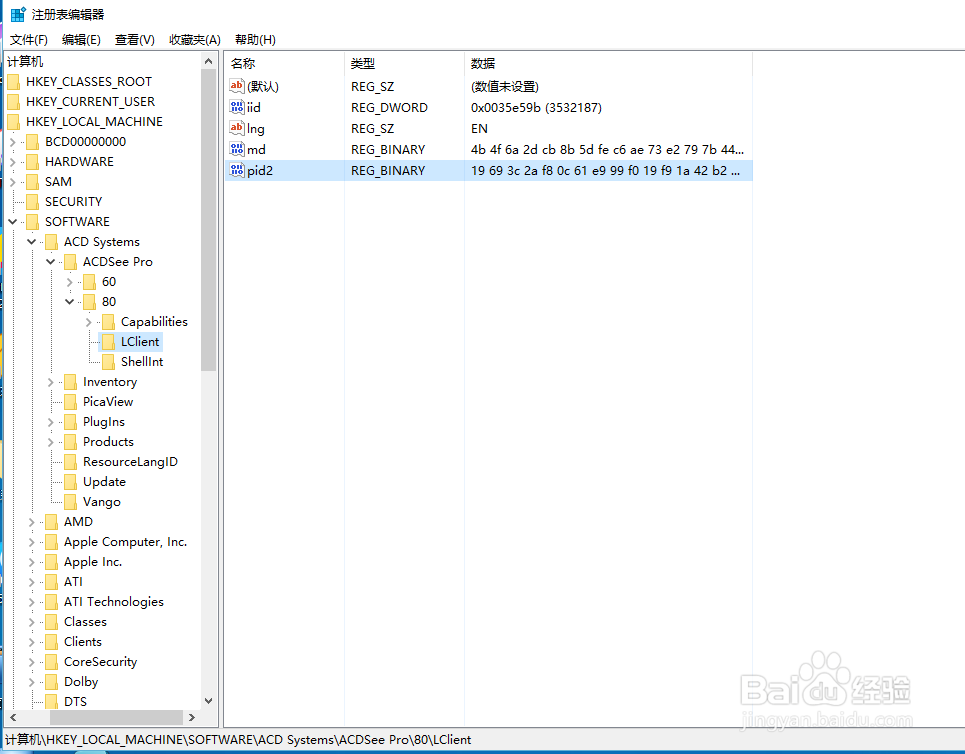965x754 pixels.
Task: Click the ACDSee Pro folder icon
Action: click(71, 262)
